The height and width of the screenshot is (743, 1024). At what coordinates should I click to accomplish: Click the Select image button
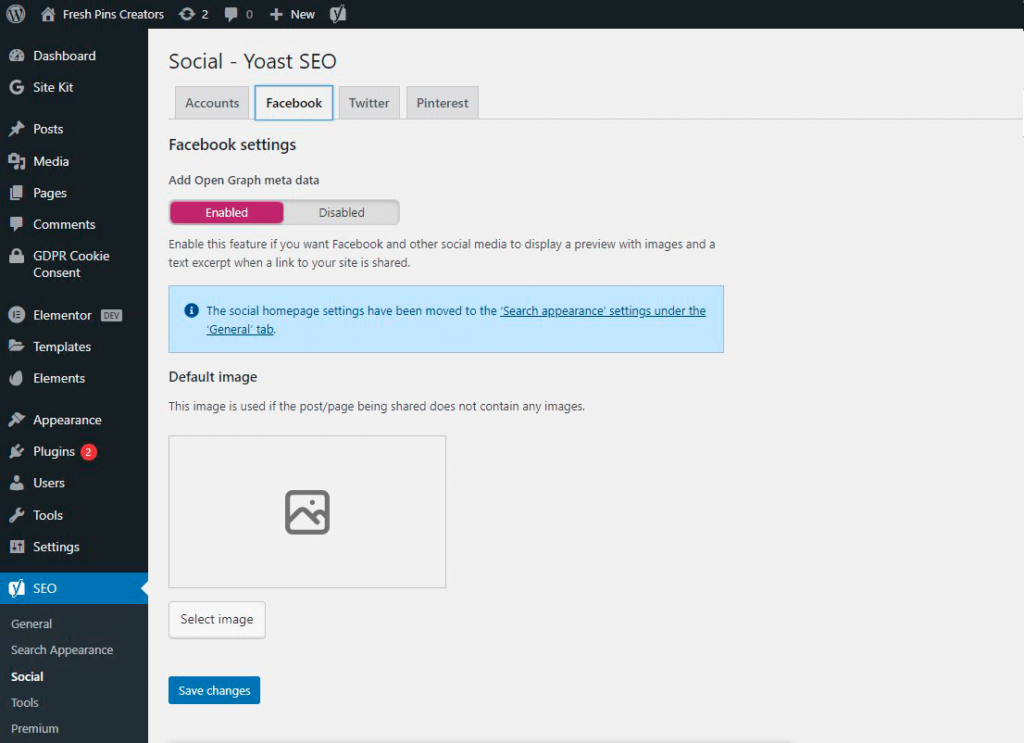[217, 619]
